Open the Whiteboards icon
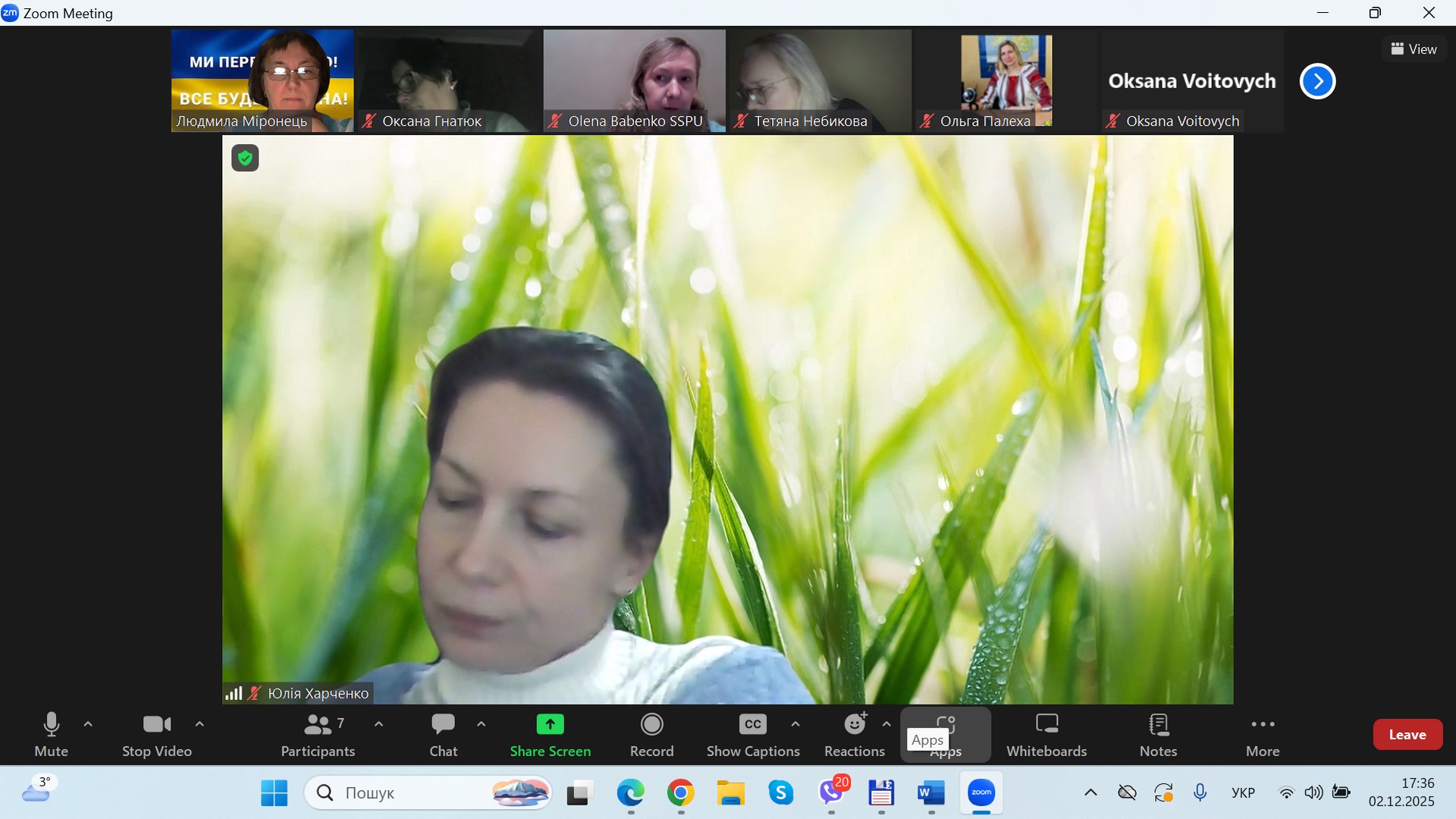1456x819 pixels. [1046, 725]
